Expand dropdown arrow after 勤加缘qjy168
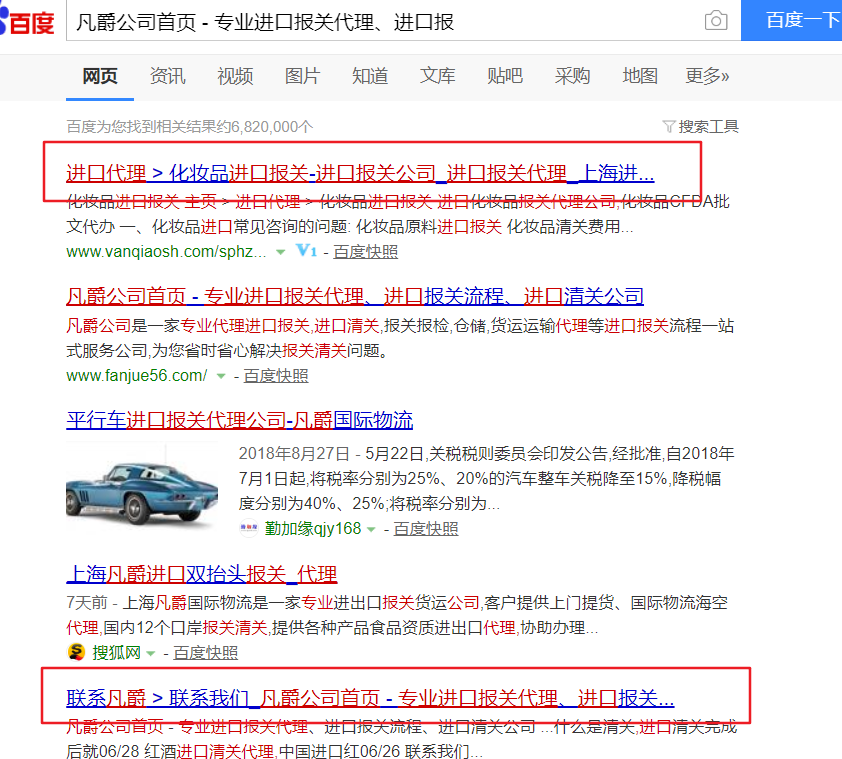Screen dimensions: 842x759 click(371, 529)
